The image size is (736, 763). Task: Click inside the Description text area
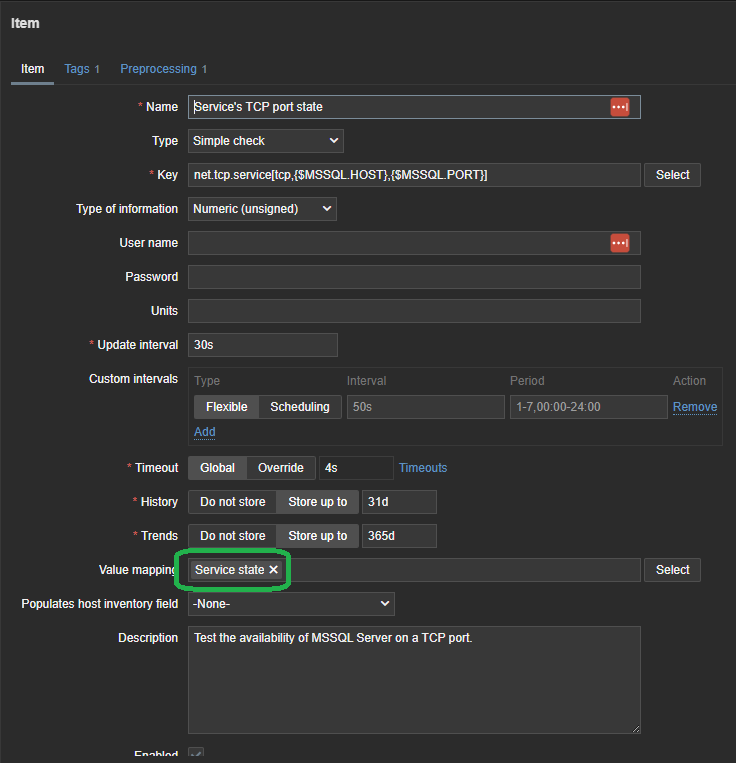[x=414, y=680]
